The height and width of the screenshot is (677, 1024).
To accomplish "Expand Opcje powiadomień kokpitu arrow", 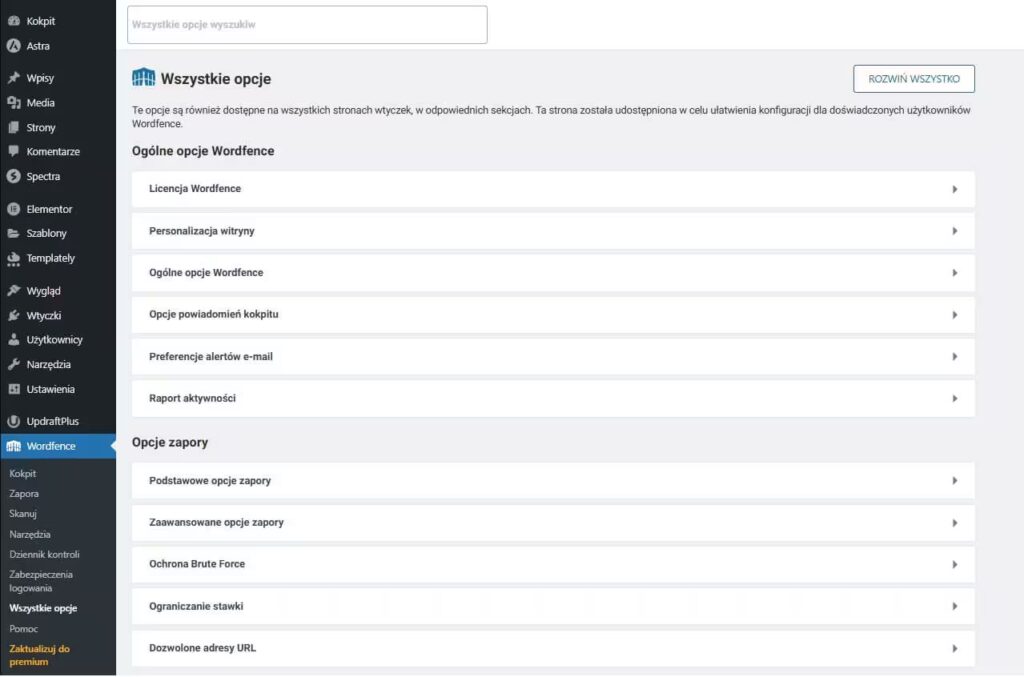I will click(x=955, y=315).
